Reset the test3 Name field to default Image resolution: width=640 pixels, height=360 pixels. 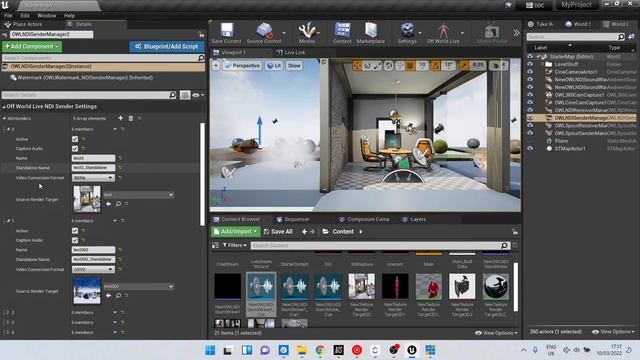click(120, 158)
